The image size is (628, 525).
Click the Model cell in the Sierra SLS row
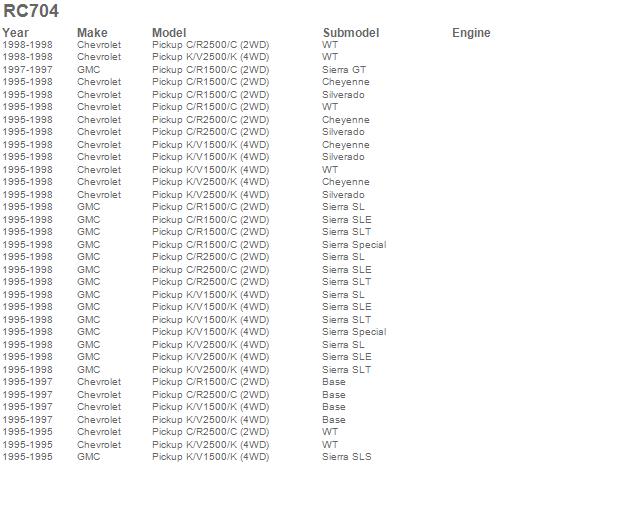tap(211, 457)
